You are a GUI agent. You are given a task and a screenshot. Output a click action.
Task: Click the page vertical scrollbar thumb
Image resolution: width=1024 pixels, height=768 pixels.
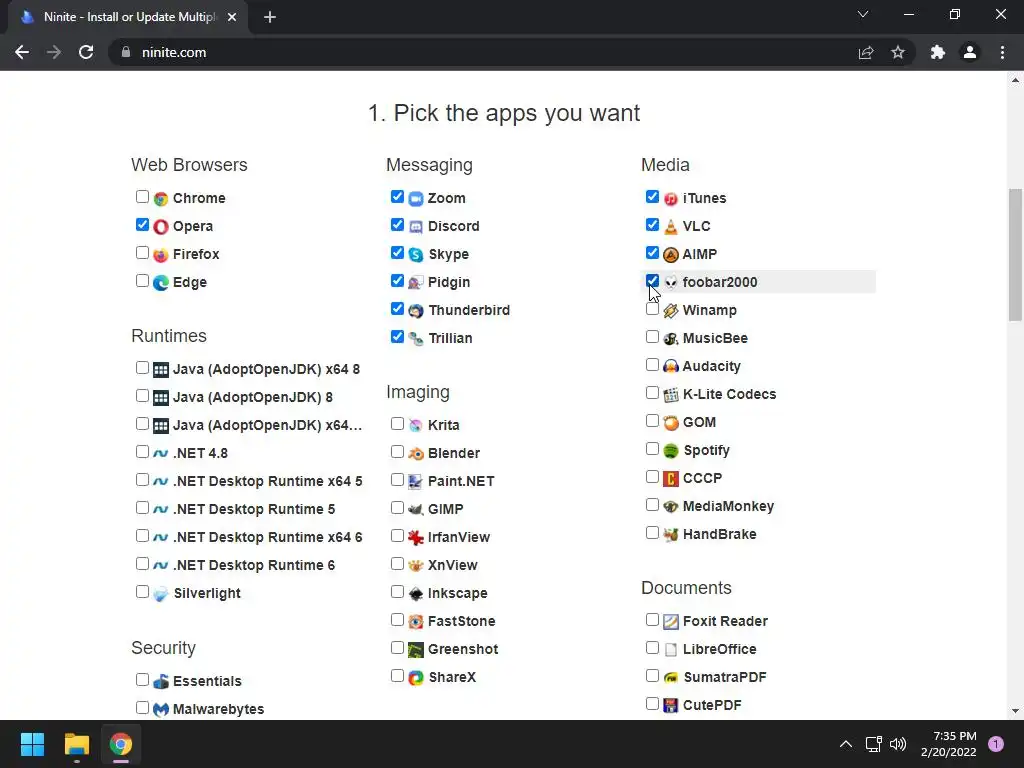(x=1015, y=255)
